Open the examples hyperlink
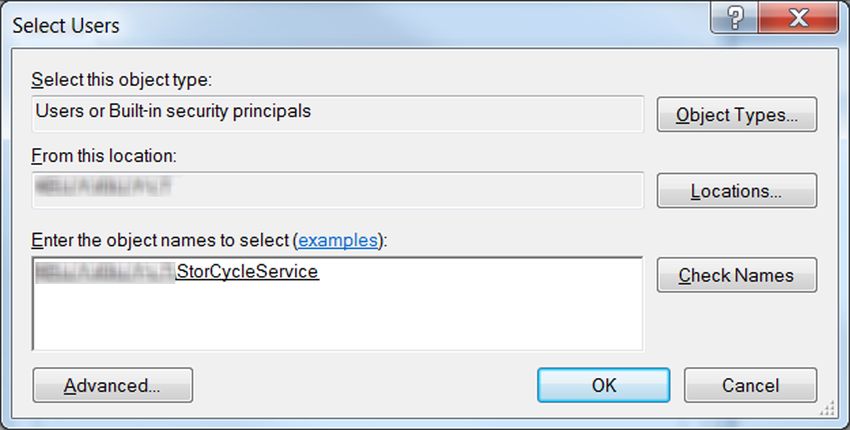 point(338,240)
